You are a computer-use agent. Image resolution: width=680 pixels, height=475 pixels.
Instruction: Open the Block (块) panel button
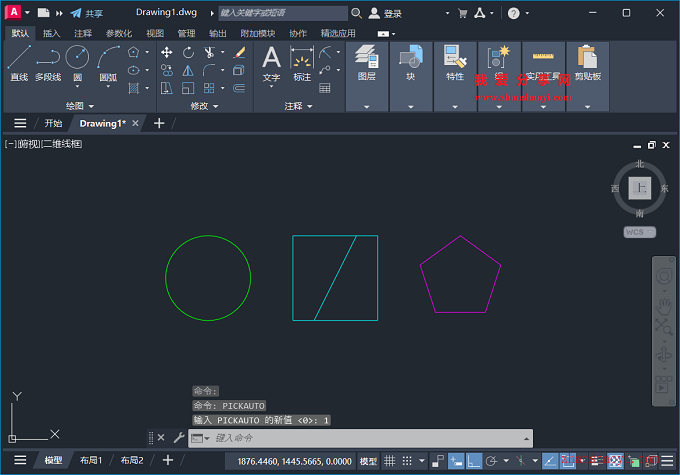click(x=411, y=76)
